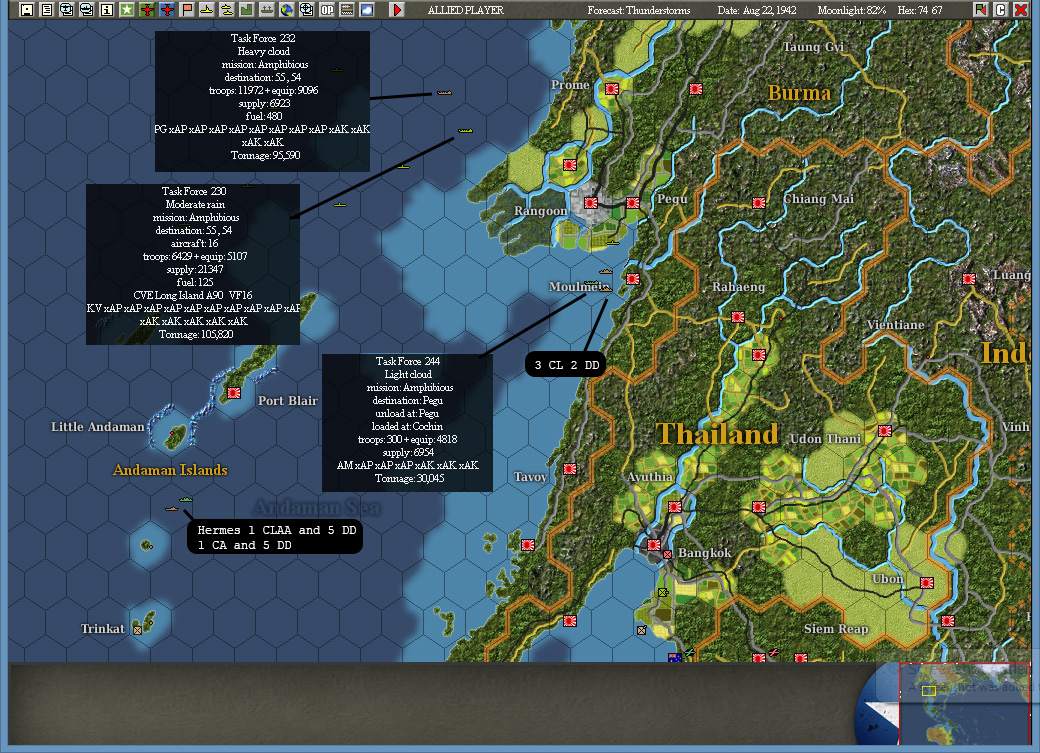Image resolution: width=1040 pixels, height=753 pixels.
Task: Open the globe toolbar icon
Action: pos(287,10)
